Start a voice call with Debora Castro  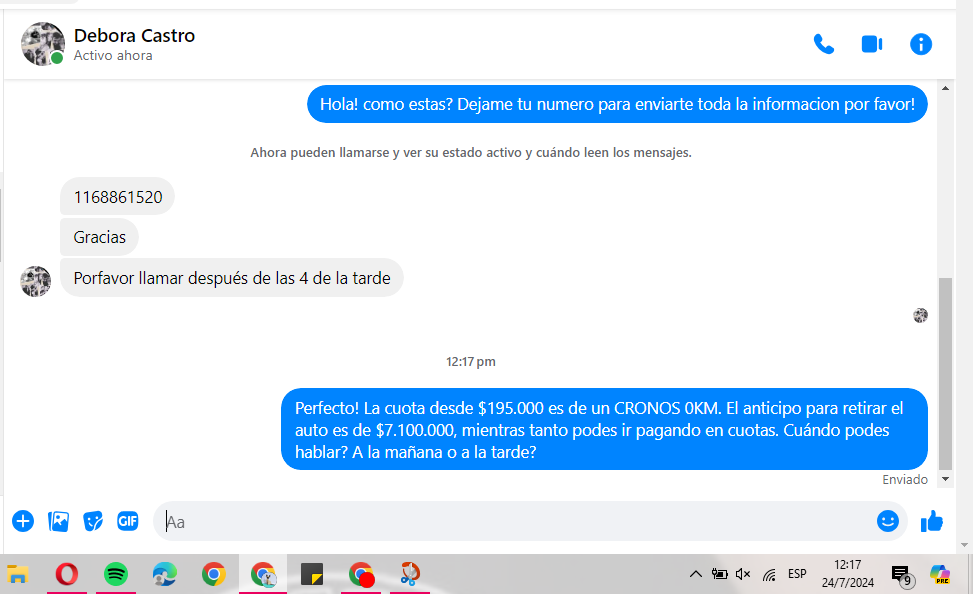point(823,44)
